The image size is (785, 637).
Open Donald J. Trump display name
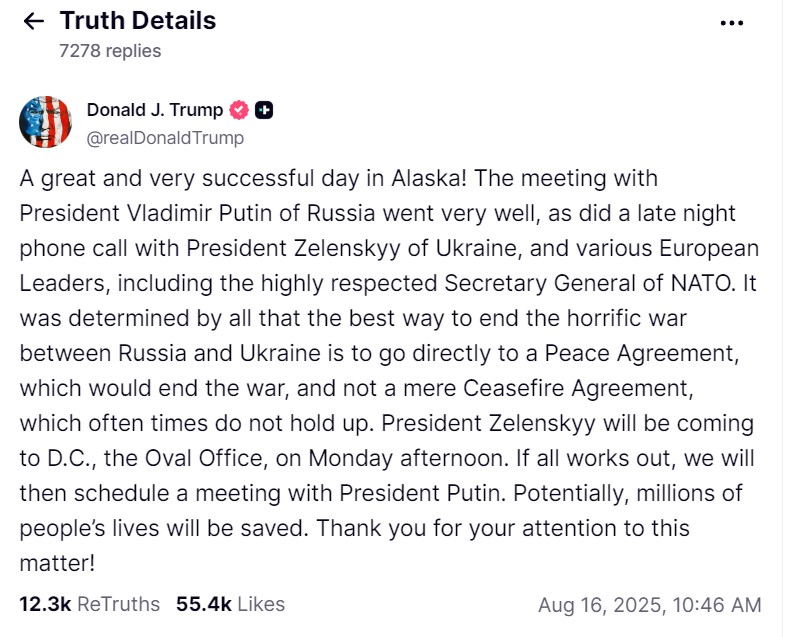(x=155, y=110)
